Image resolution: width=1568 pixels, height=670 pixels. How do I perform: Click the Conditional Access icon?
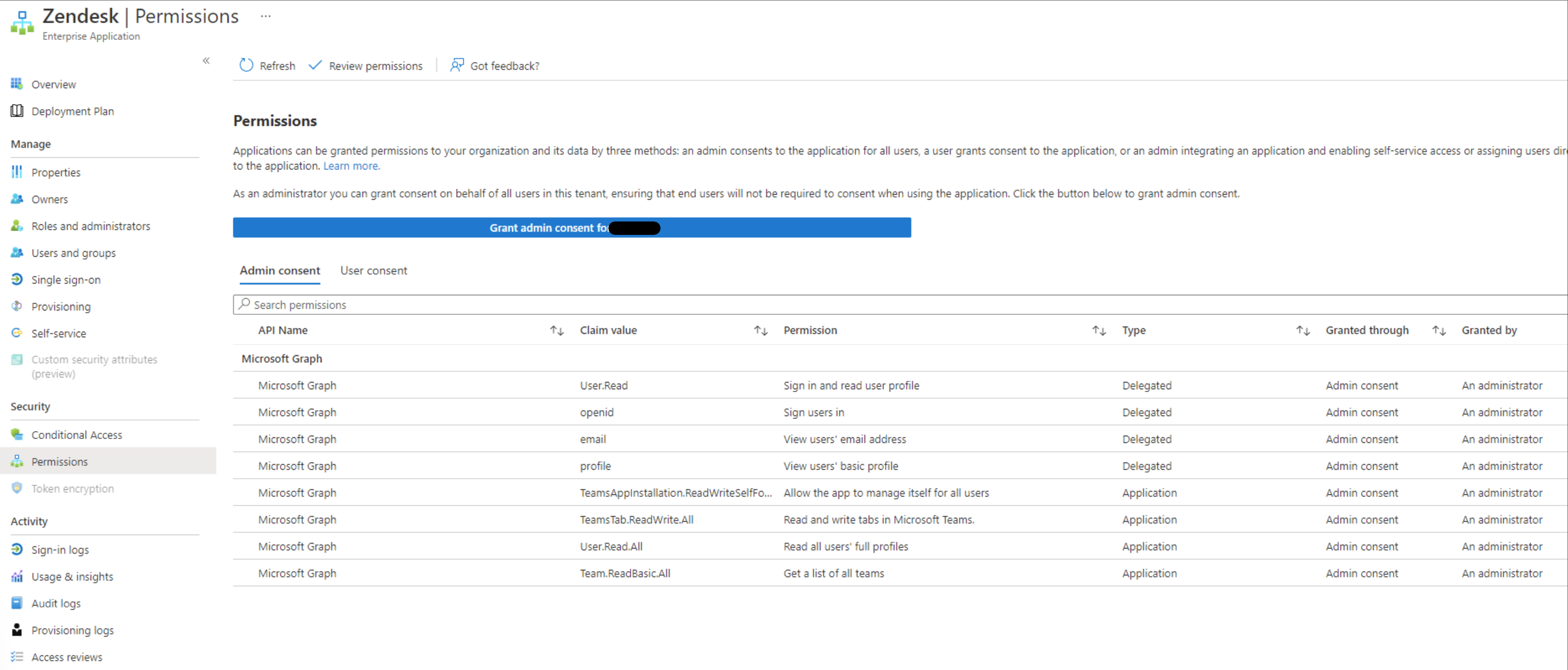click(16, 435)
